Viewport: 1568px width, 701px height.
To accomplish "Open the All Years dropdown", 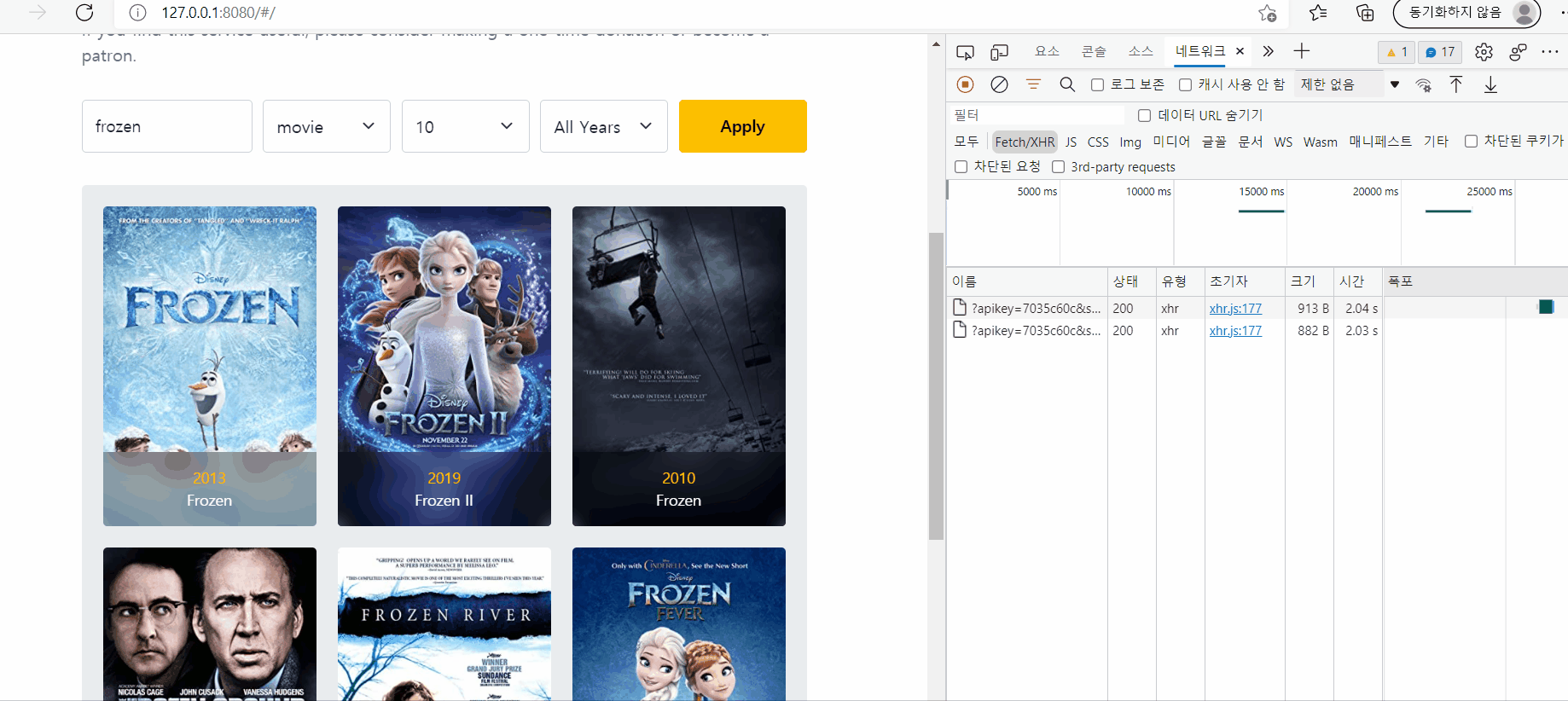I will coord(604,126).
